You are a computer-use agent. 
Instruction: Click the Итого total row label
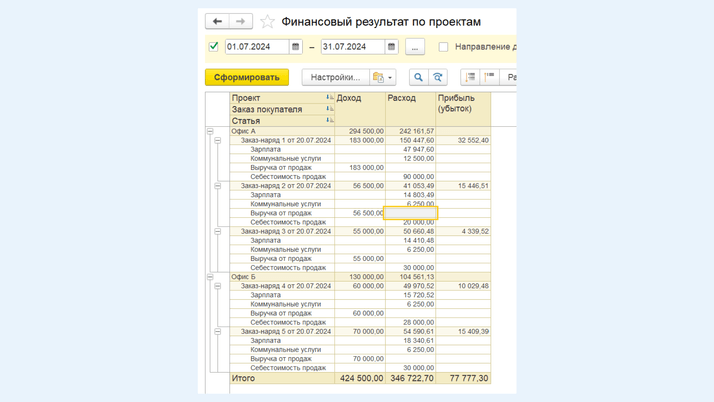coord(243,378)
